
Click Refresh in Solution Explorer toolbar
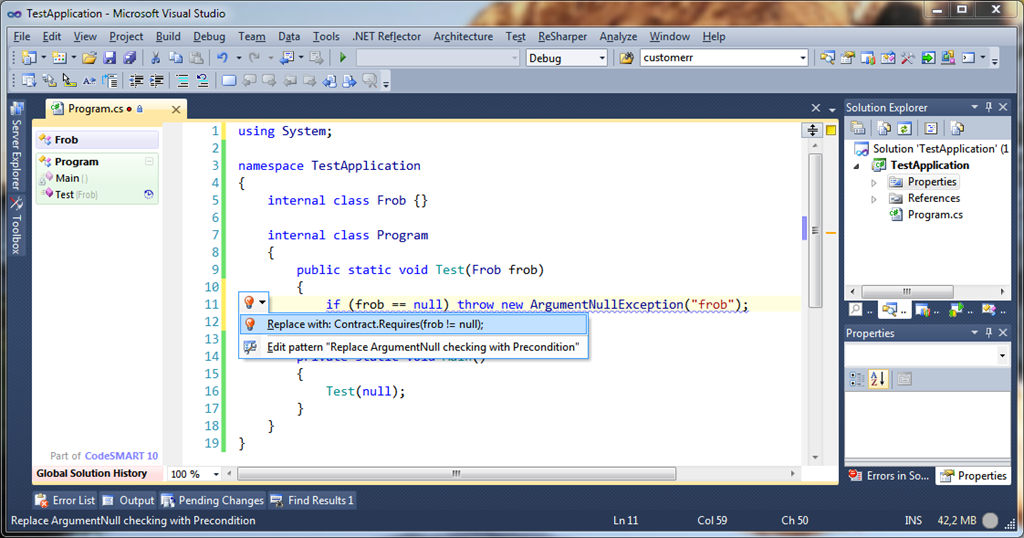[904, 128]
